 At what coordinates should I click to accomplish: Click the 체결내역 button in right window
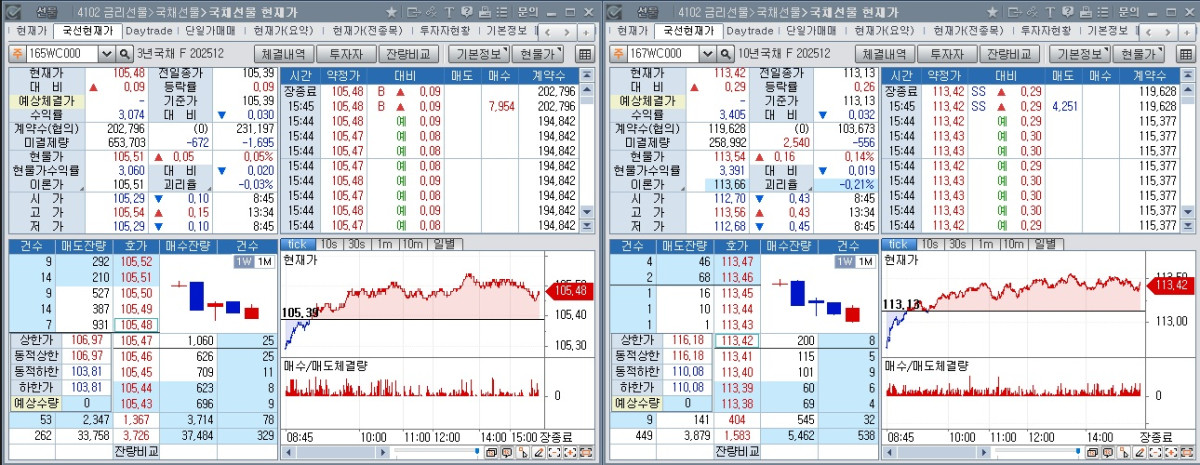click(x=885, y=54)
